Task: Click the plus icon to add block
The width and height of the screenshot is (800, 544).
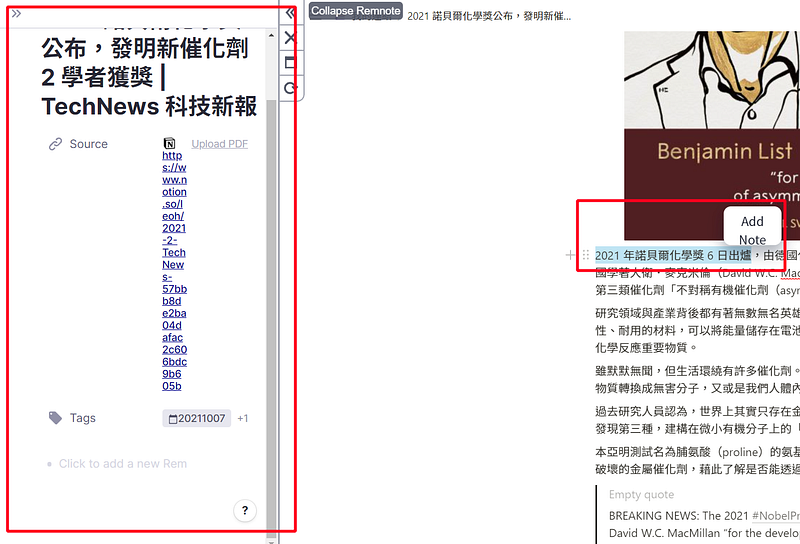Action: pyautogui.click(x=570, y=255)
